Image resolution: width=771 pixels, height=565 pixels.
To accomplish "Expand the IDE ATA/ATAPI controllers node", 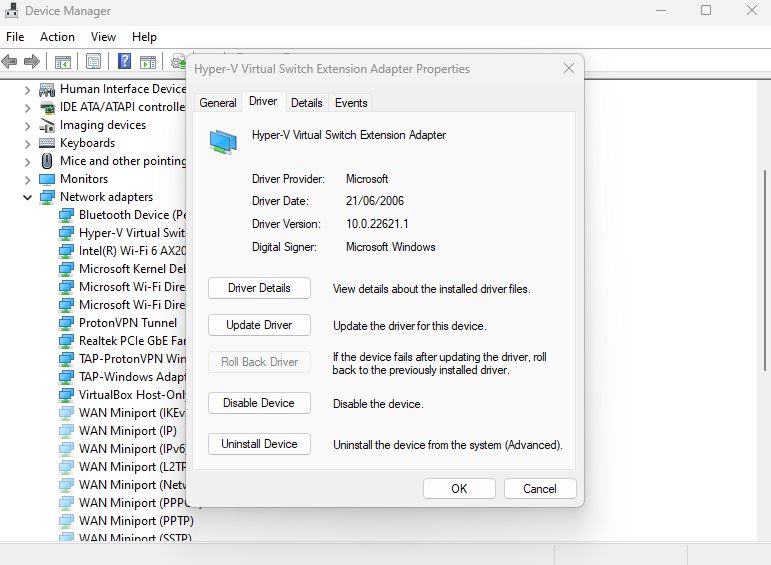I will pyautogui.click(x=28, y=108).
